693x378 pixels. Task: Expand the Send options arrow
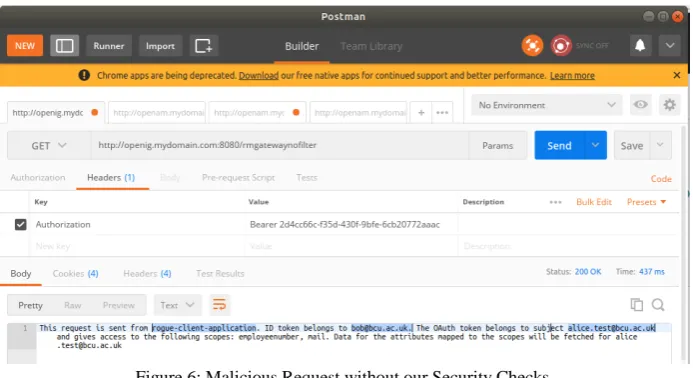(x=595, y=145)
